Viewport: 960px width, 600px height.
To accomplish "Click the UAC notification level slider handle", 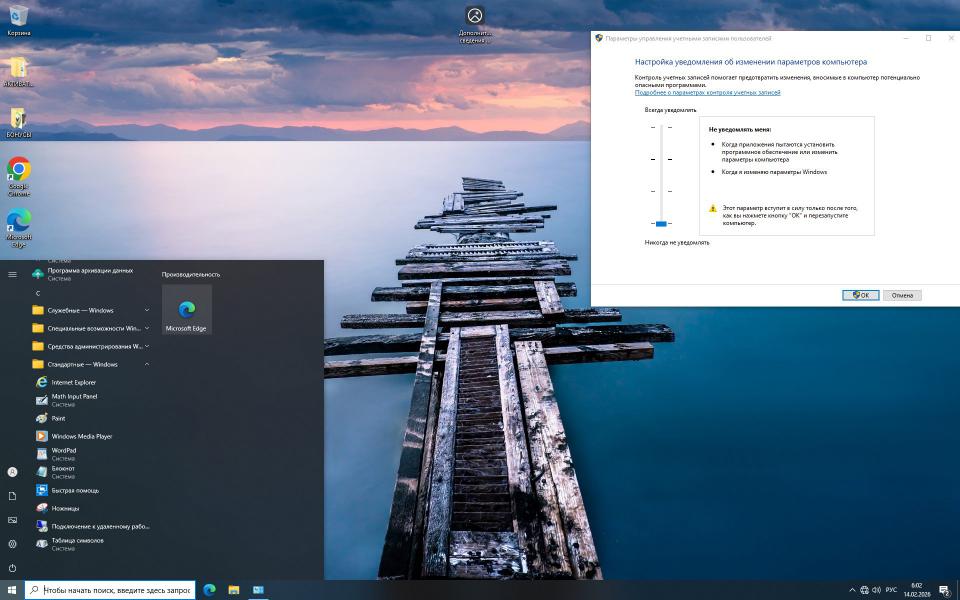I will pyautogui.click(x=661, y=223).
